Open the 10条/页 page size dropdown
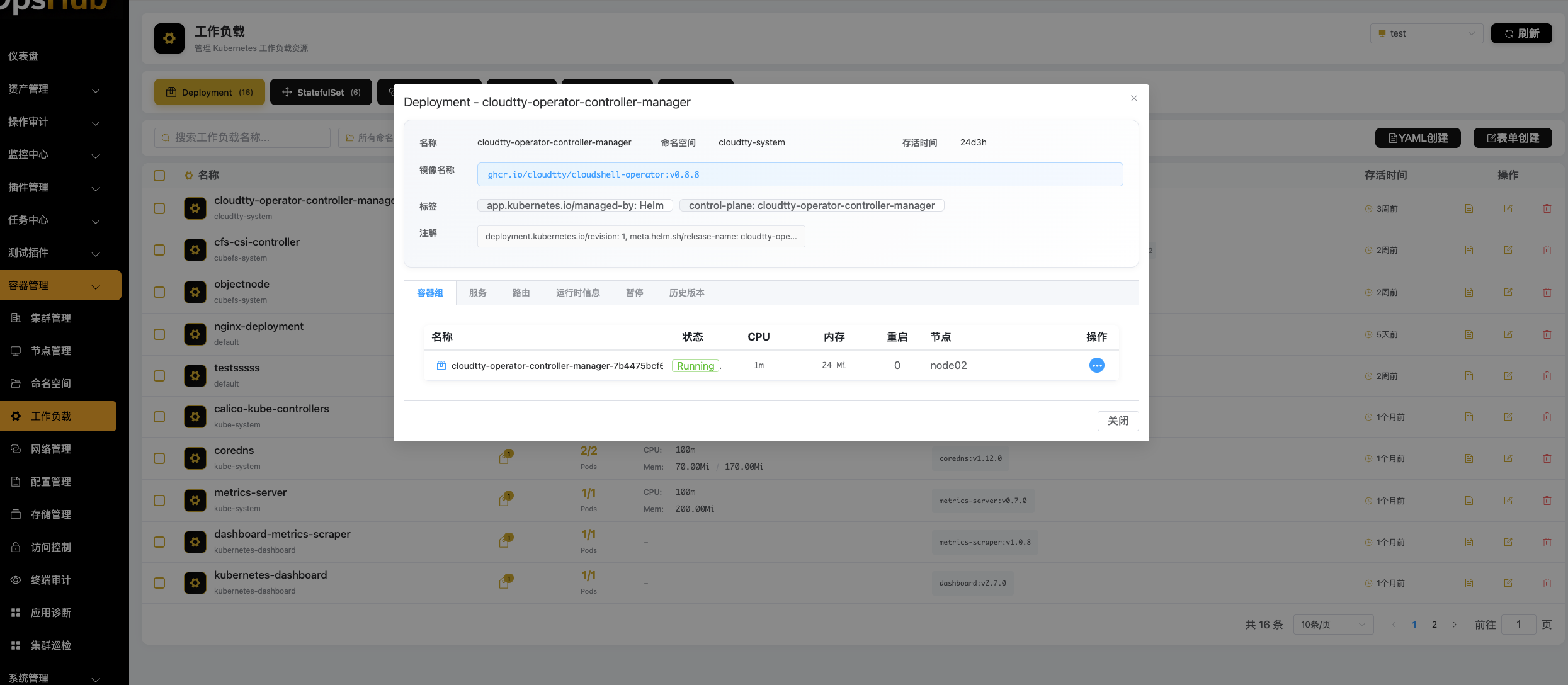 coord(1332,625)
